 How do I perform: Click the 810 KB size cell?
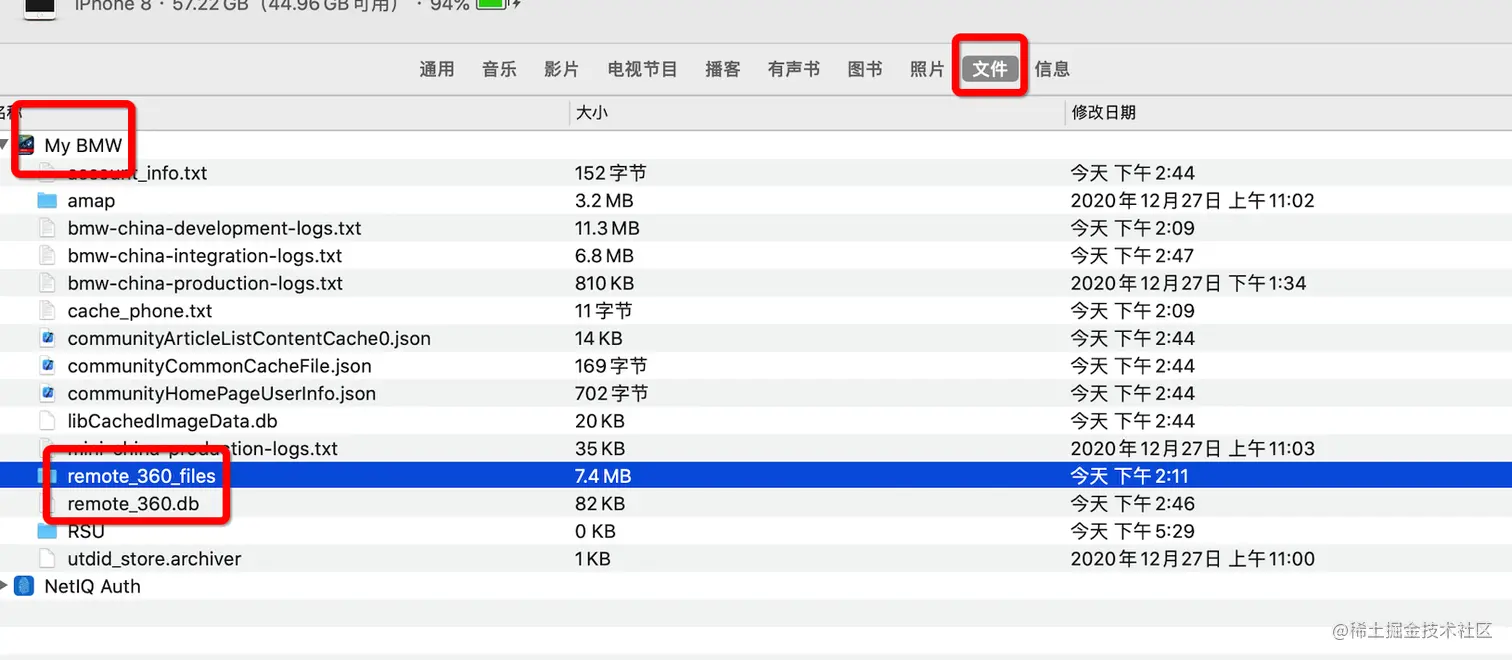604,284
